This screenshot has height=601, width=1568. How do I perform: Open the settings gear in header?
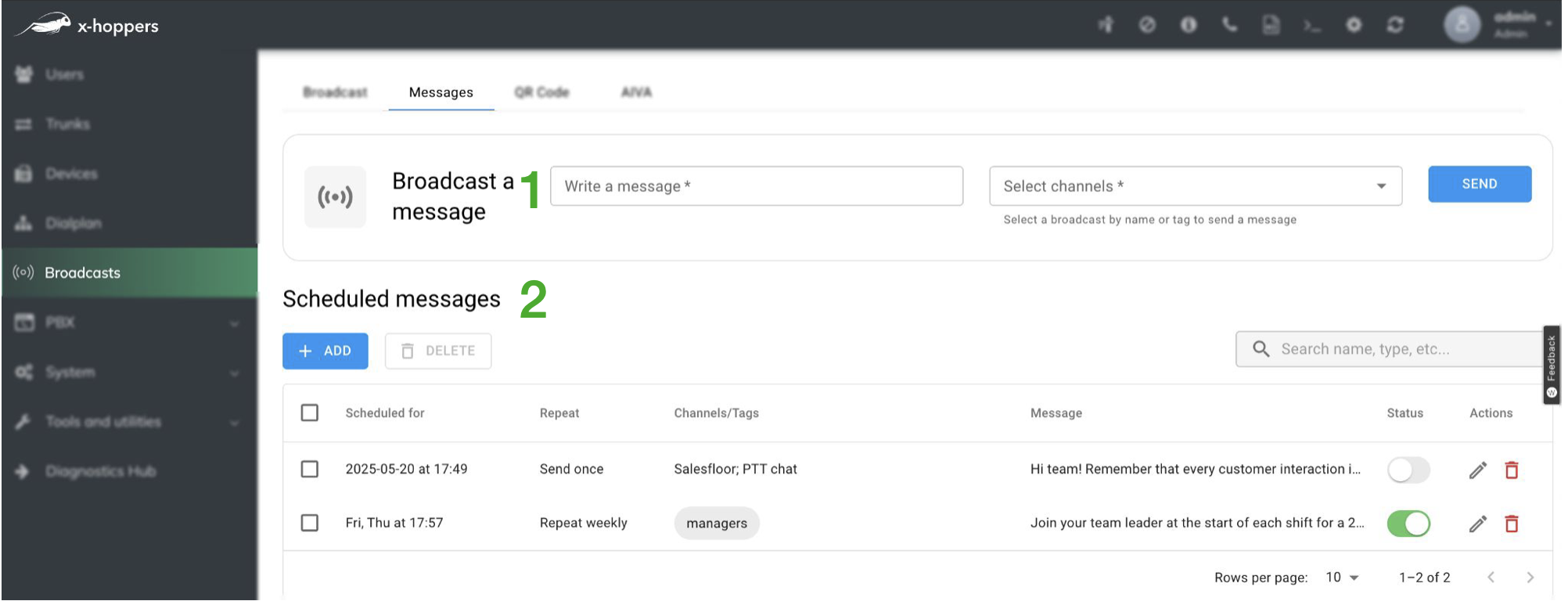click(1354, 25)
